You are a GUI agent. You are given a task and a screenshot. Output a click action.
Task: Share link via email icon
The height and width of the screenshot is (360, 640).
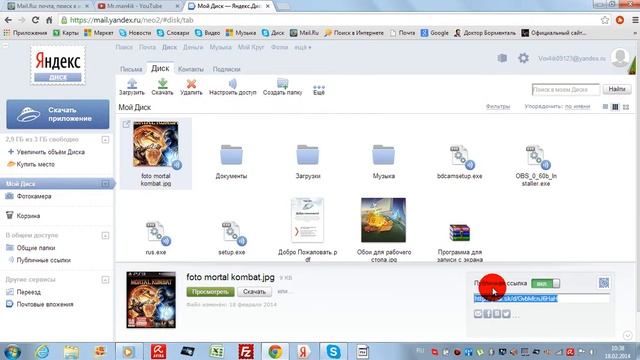click(478, 313)
